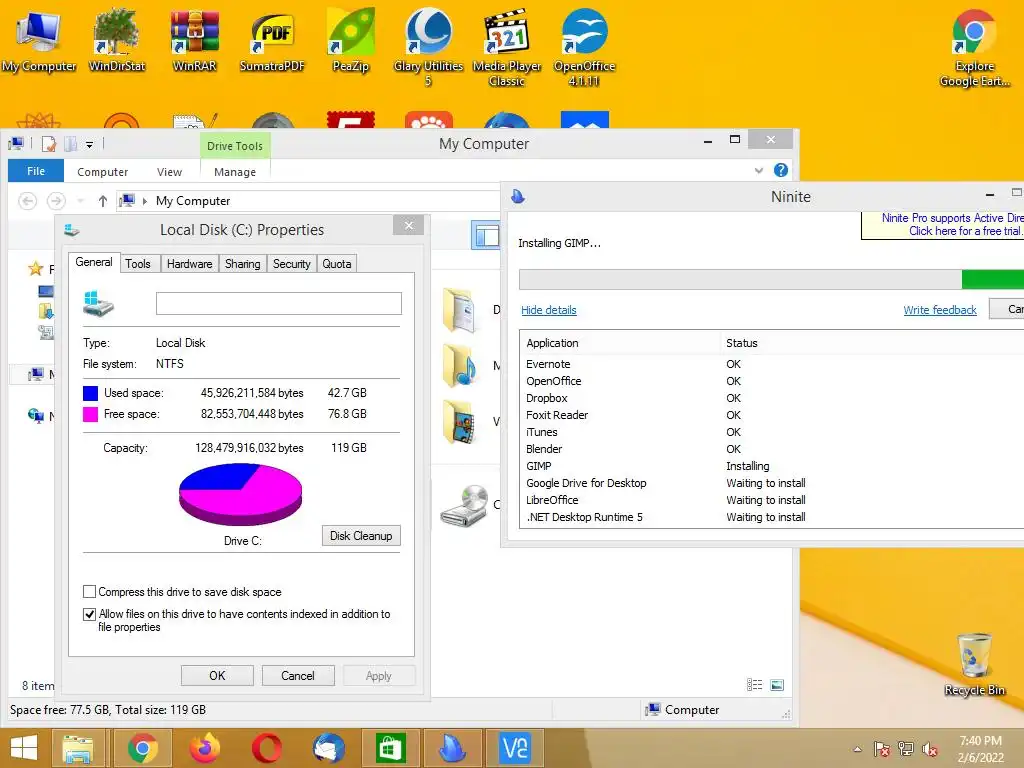Open Explorer help question mark icon
The width and height of the screenshot is (1024, 768).
click(x=780, y=170)
